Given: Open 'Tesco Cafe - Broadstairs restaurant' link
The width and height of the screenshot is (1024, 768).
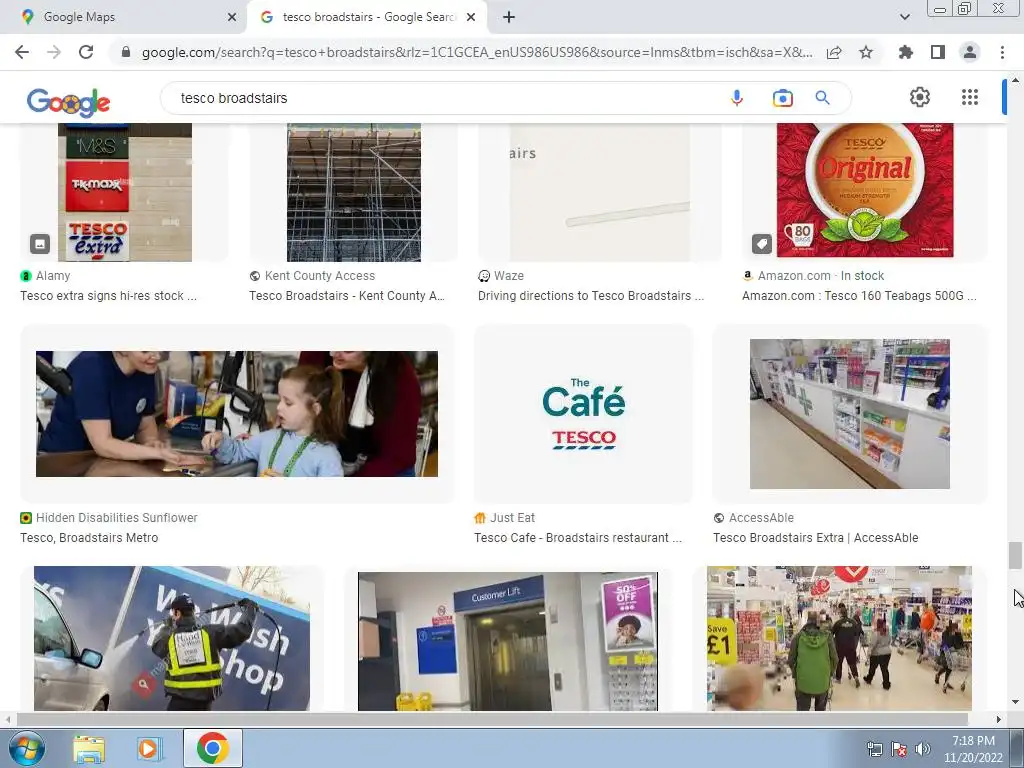Looking at the screenshot, I should tap(578, 538).
